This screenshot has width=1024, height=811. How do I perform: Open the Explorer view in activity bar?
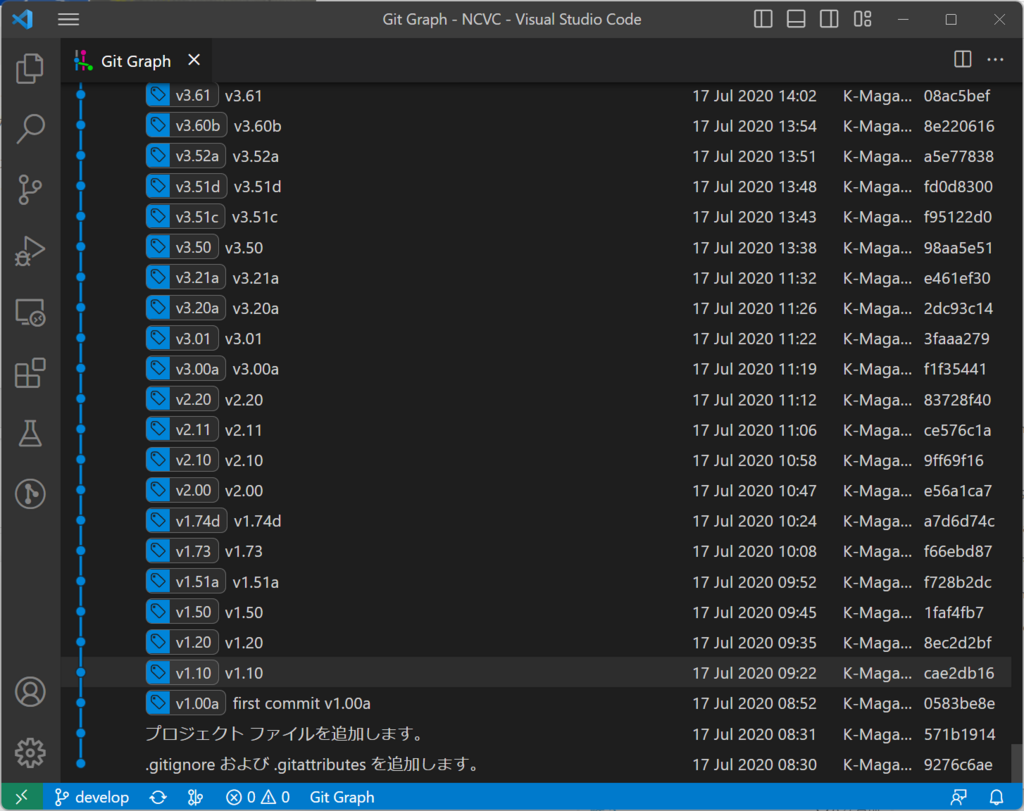(x=30, y=68)
